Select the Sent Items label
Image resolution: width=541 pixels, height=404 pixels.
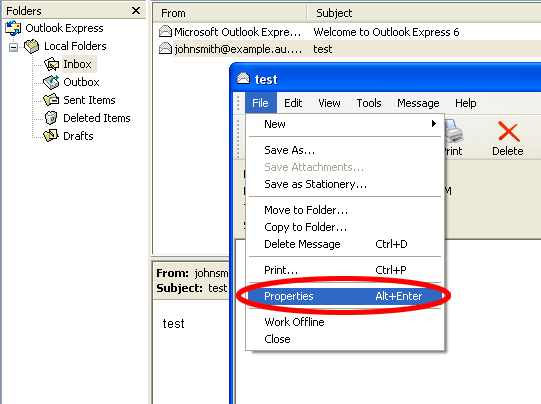pos(89,100)
